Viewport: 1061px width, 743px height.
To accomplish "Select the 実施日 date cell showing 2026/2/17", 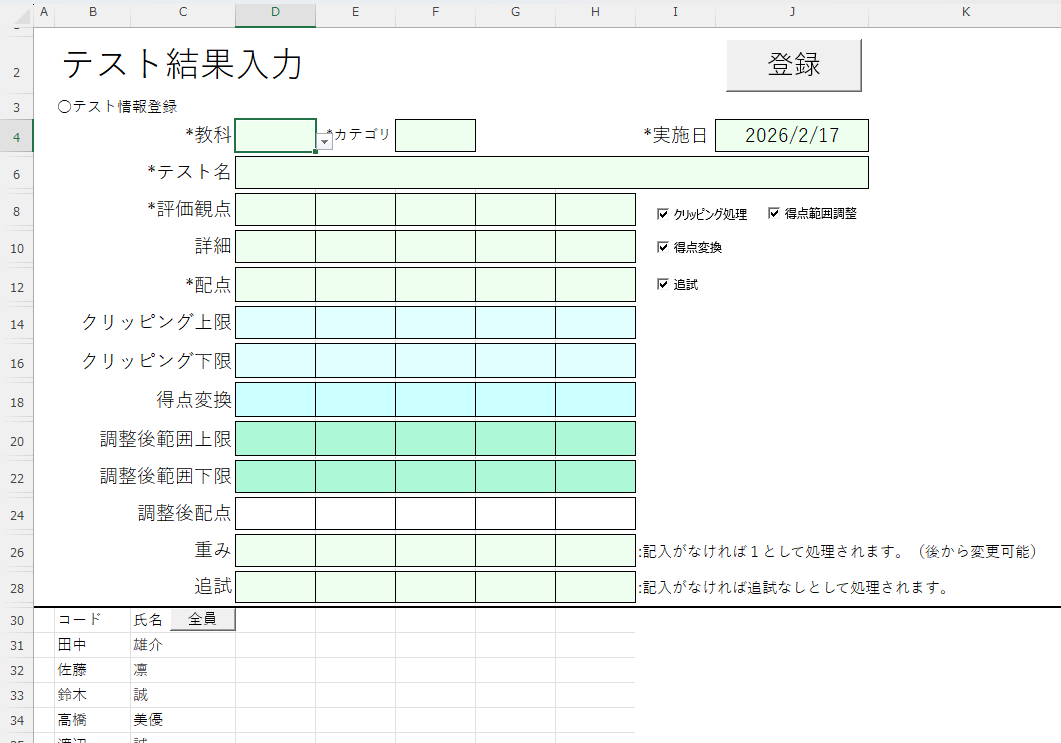I will click(x=791, y=135).
